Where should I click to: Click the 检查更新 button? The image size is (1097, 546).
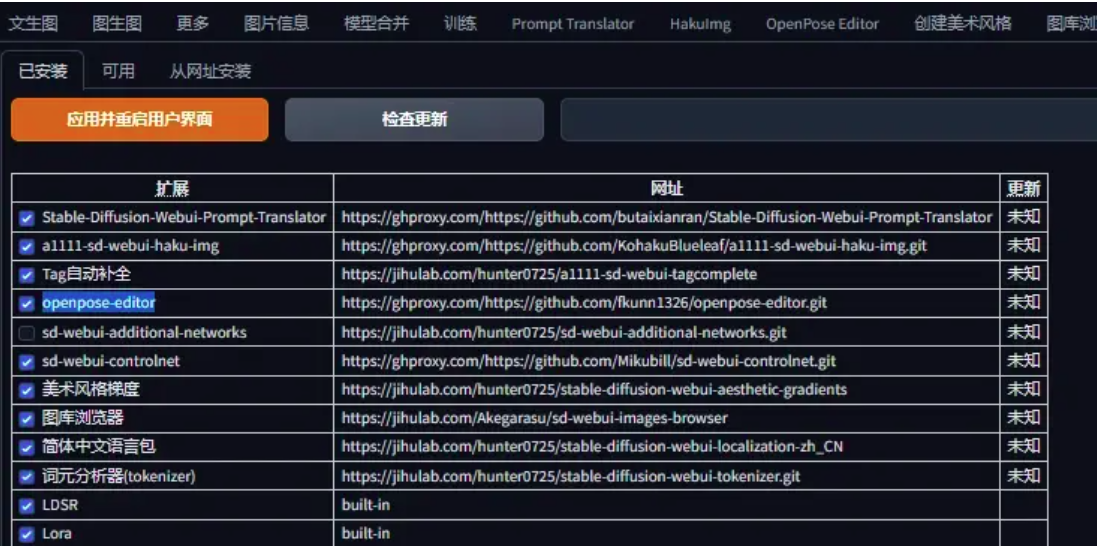tap(414, 120)
